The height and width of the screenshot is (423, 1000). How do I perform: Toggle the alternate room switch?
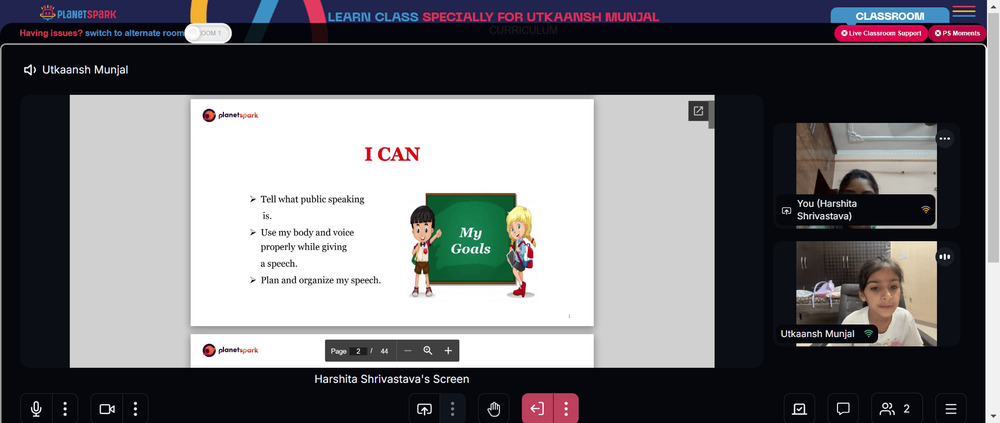coord(208,33)
